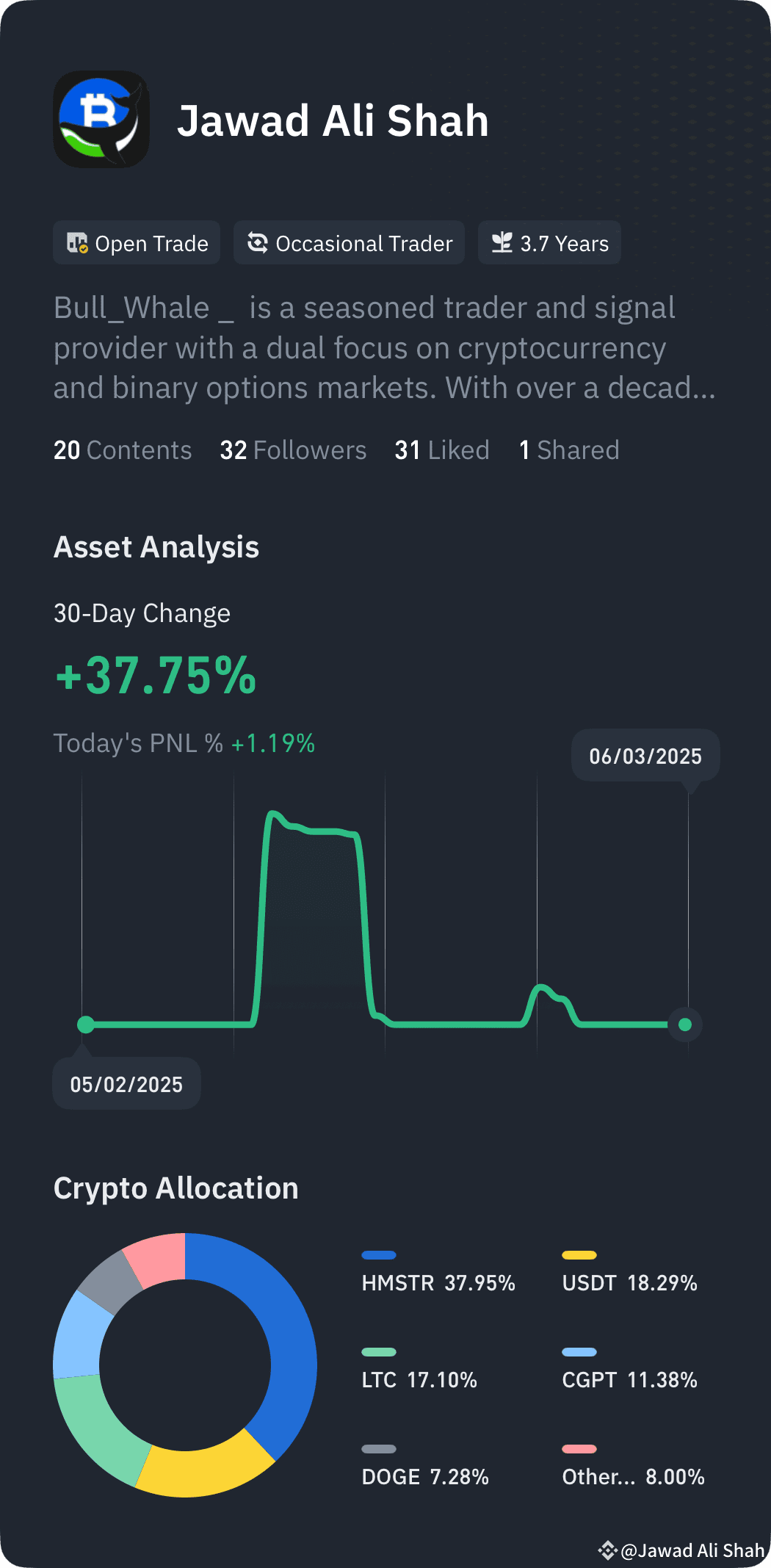Select the chart end point dot

point(685,1025)
